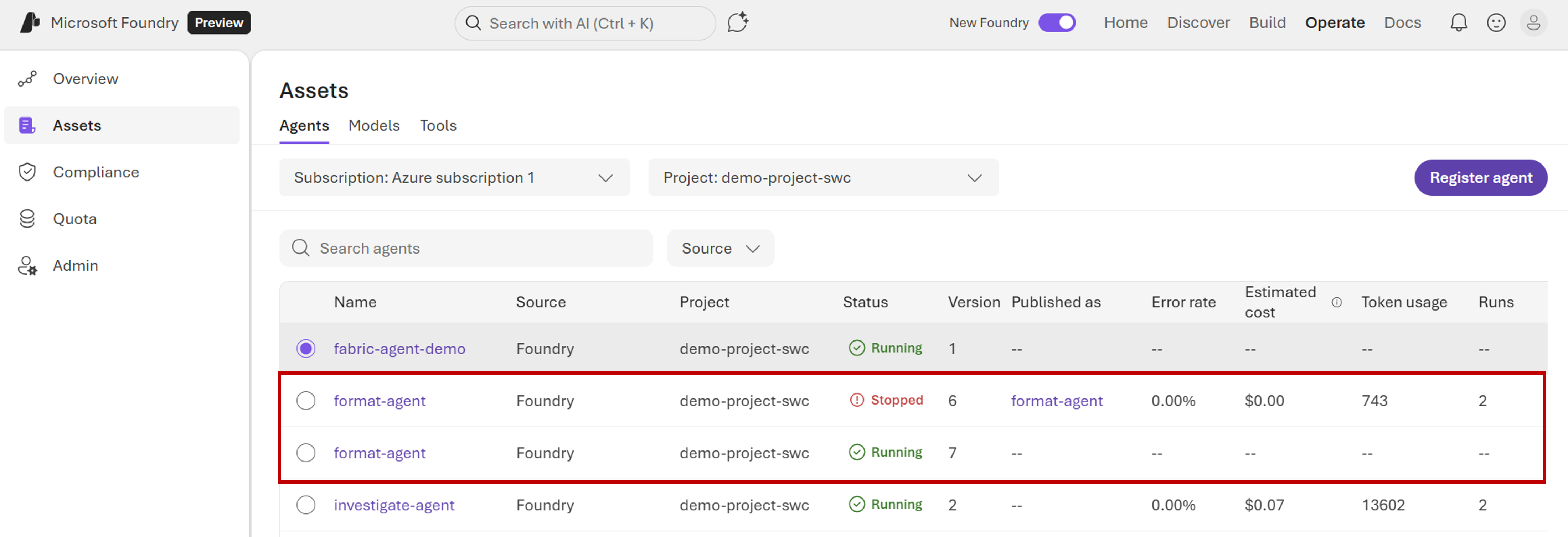Open the AI chat sparkle icon
This screenshot has height=537, width=1568.
point(737,22)
